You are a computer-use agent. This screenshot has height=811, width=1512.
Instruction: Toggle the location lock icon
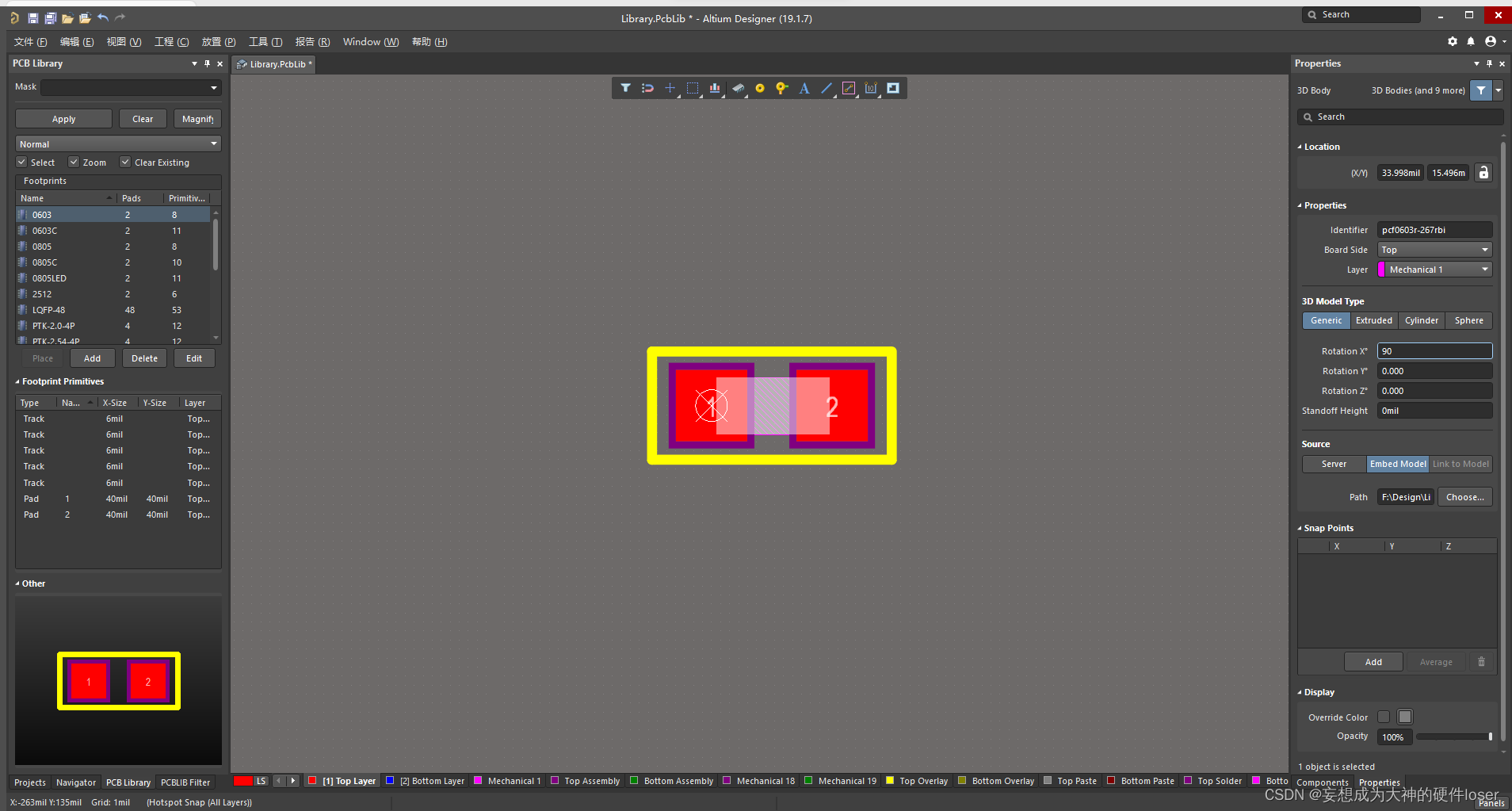[x=1483, y=172]
